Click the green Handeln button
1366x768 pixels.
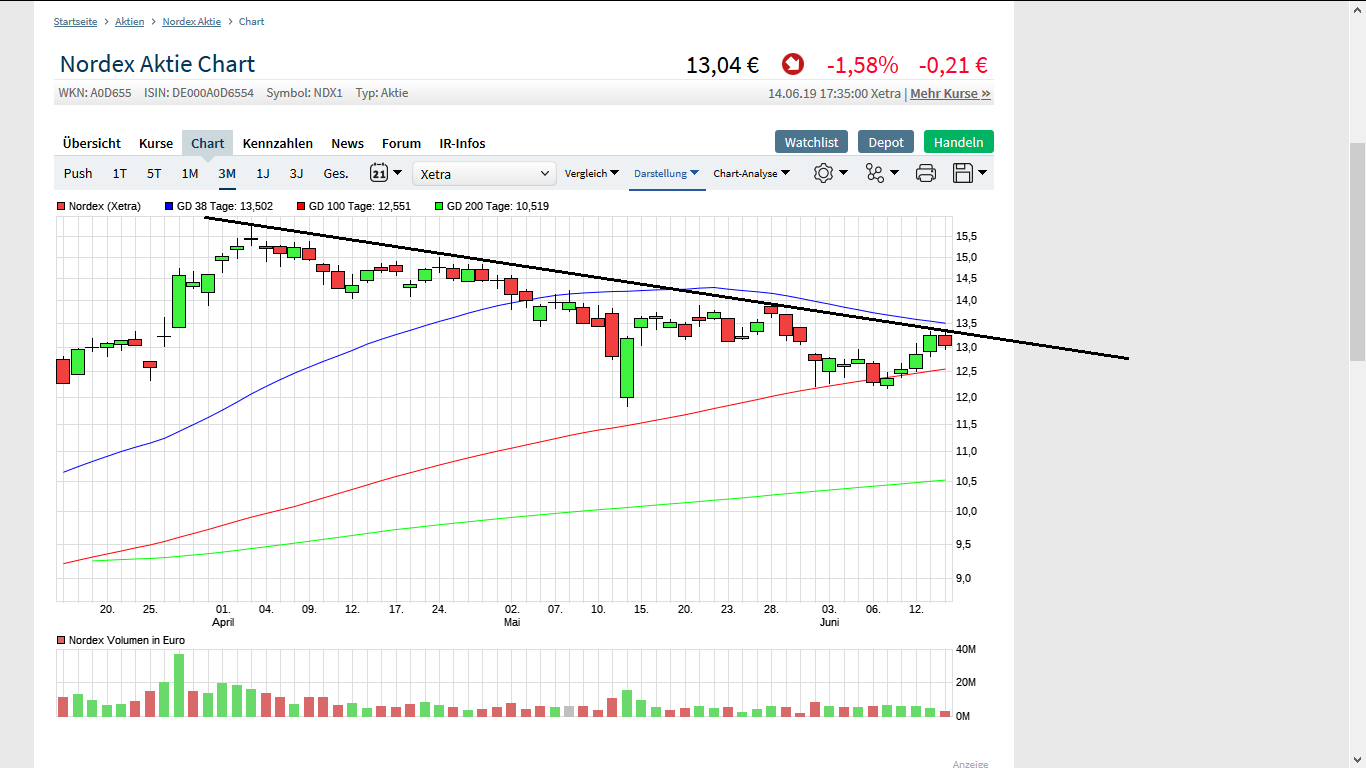pyautogui.click(x=959, y=142)
